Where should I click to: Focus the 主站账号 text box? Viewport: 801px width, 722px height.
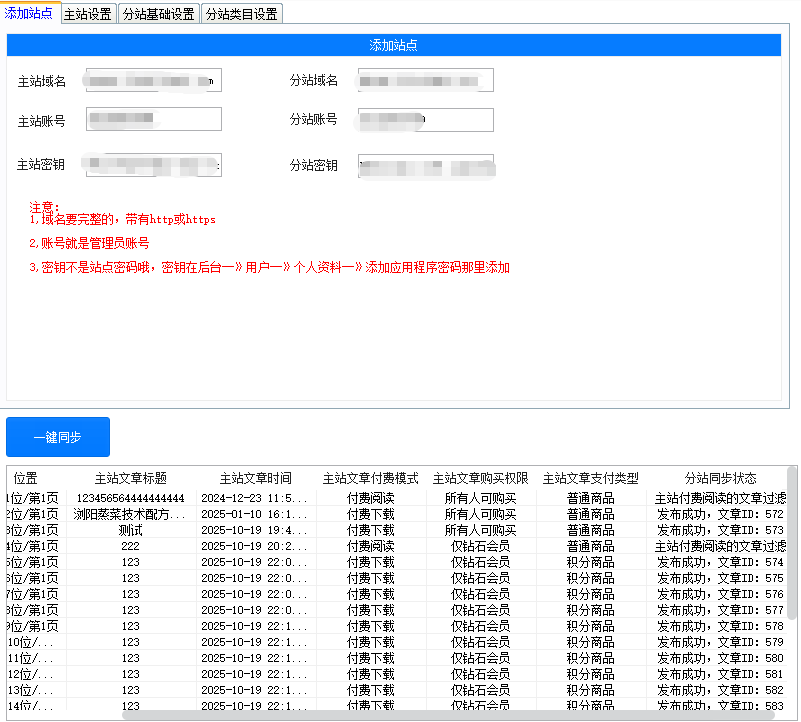(x=153, y=120)
